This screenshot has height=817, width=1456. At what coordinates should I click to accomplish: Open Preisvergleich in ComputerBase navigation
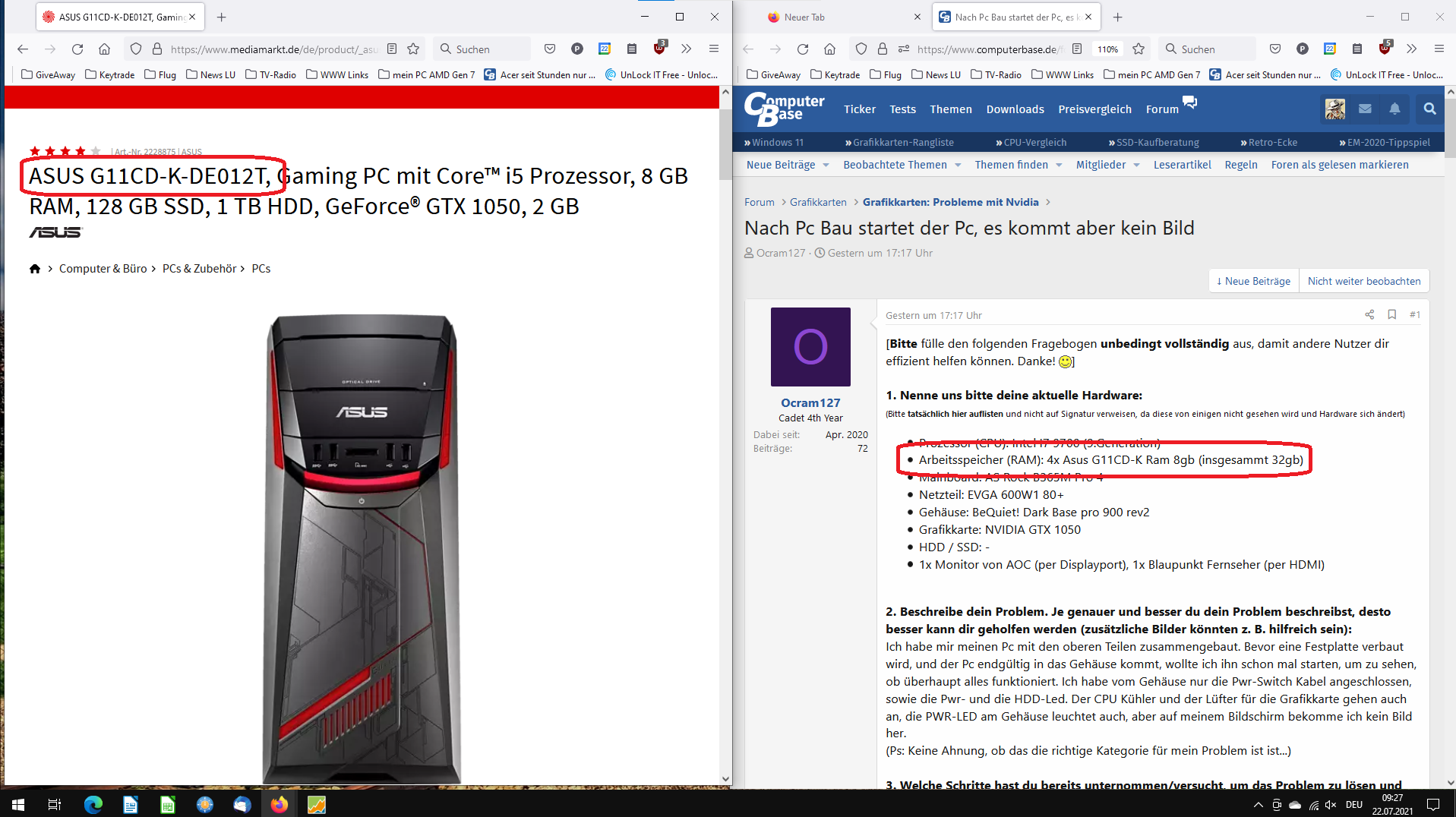tap(1094, 109)
